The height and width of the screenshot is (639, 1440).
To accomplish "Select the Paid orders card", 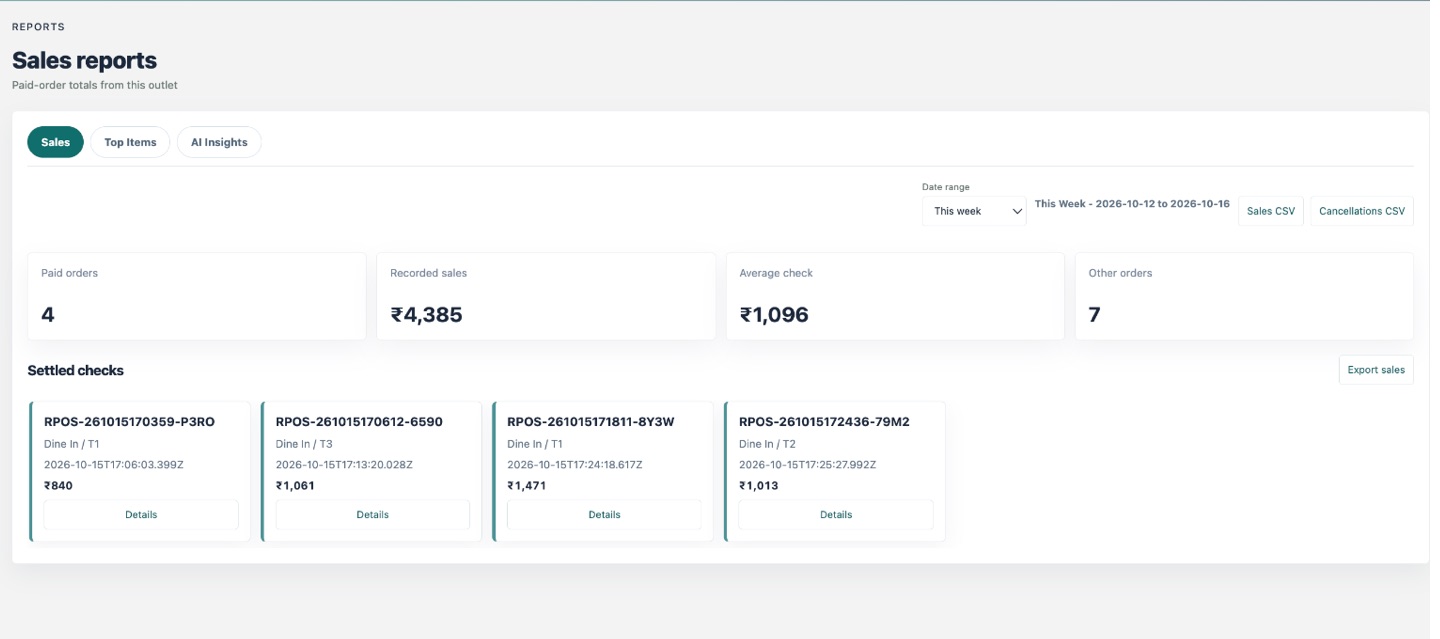I will 197,296.
